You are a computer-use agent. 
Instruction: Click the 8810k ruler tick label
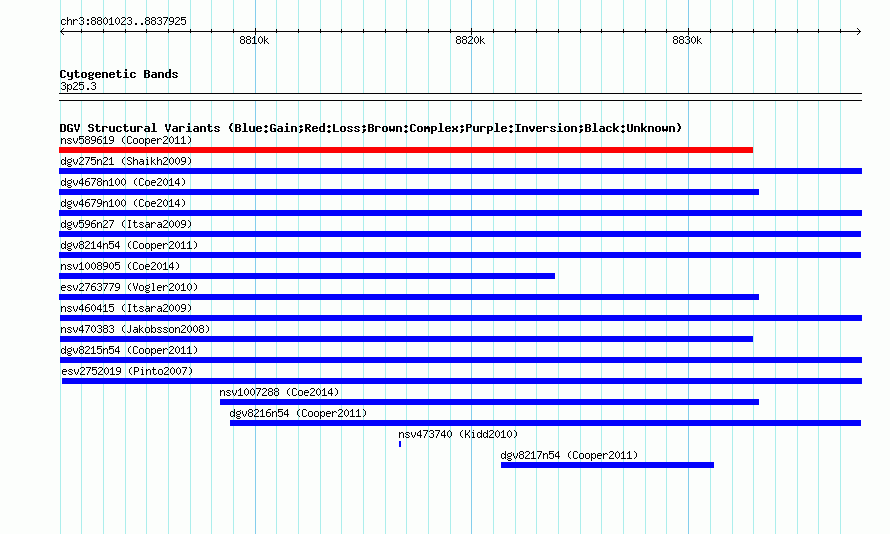click(254, 40)
